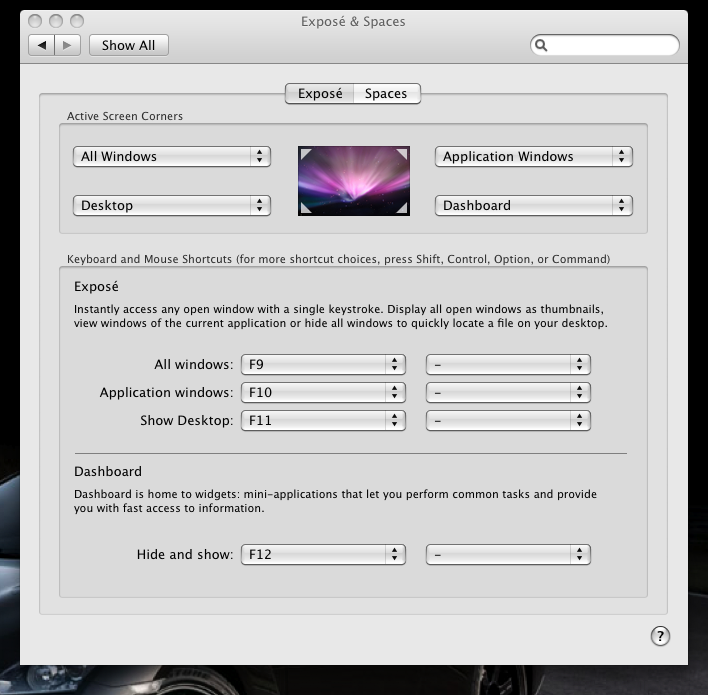708x695 pixels.
Task: Open the All windows mouse shortcut dropdown
Action: pyautogui.click(x=508, y=364)
